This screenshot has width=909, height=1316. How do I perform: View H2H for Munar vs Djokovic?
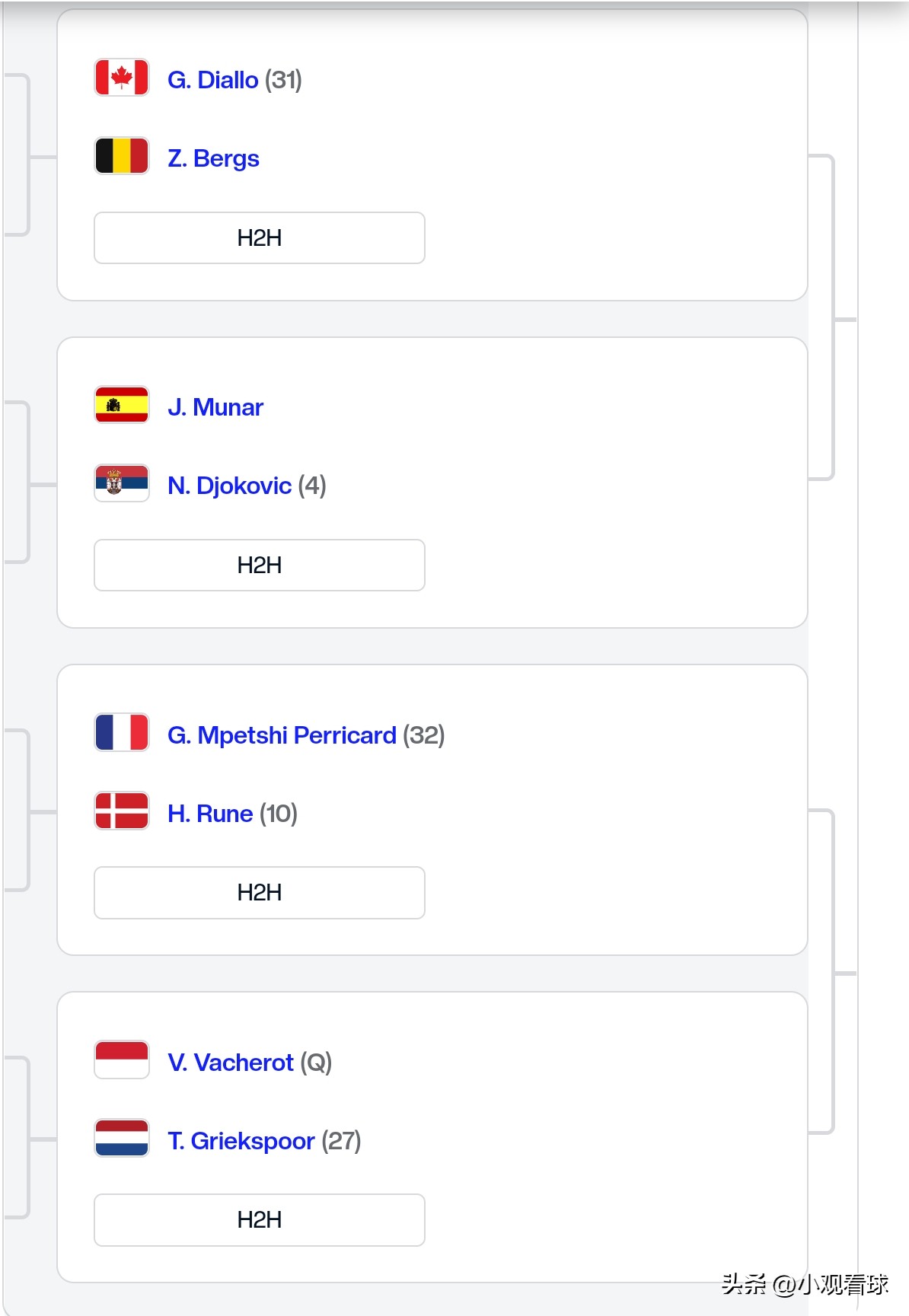click(x=260, y=566)
